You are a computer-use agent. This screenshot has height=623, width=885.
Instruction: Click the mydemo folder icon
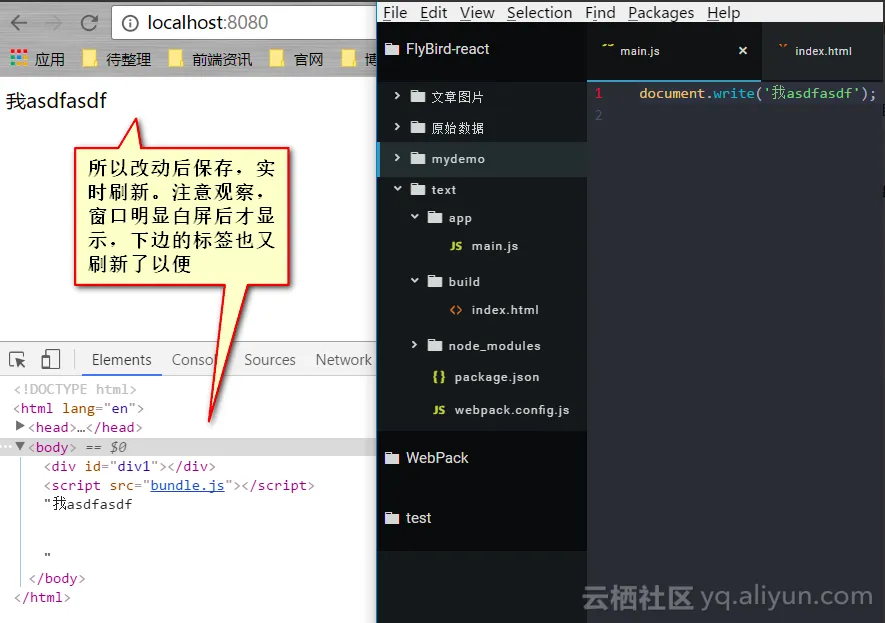418,159
